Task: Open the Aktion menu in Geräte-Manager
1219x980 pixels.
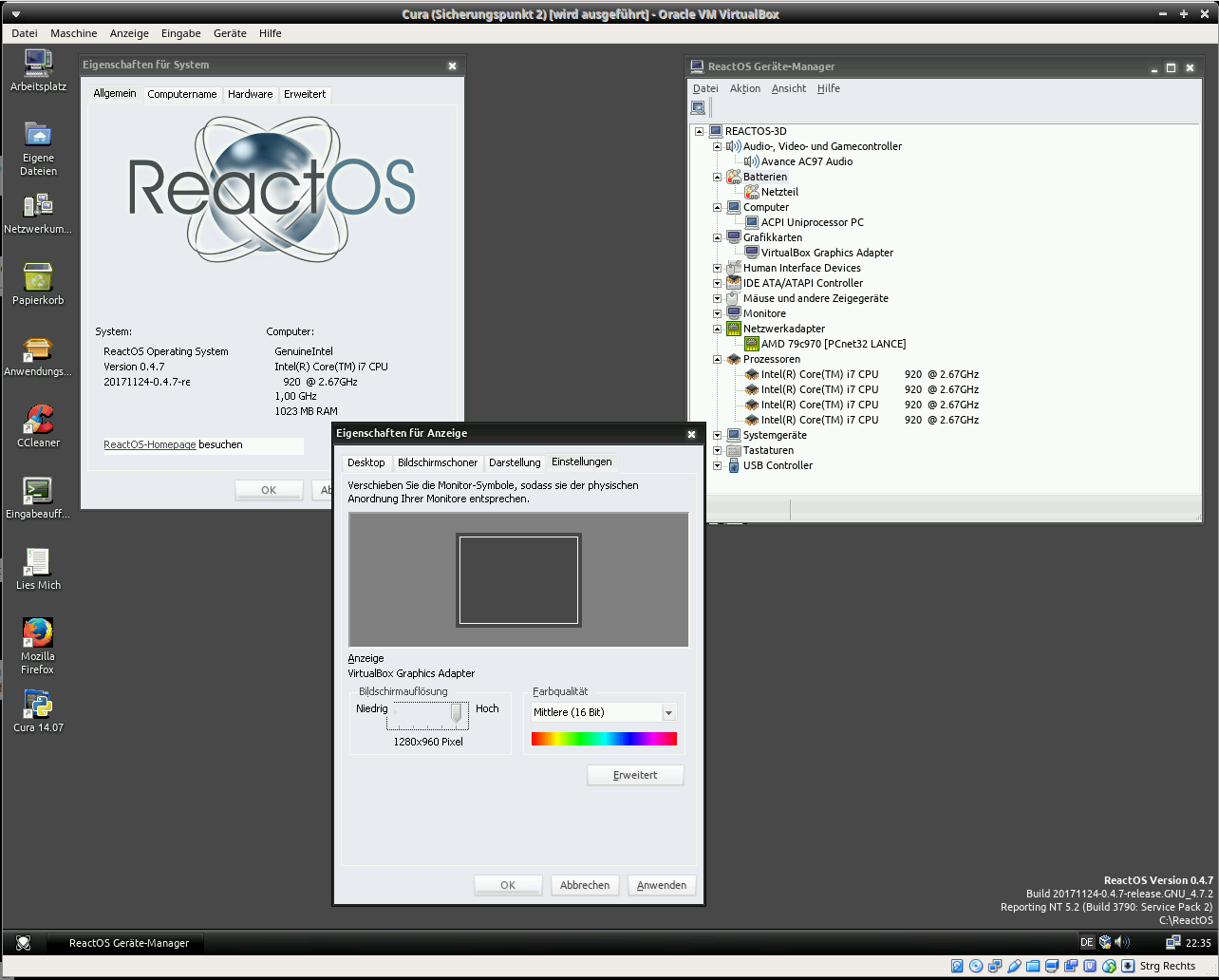Action: coord(744,88)
